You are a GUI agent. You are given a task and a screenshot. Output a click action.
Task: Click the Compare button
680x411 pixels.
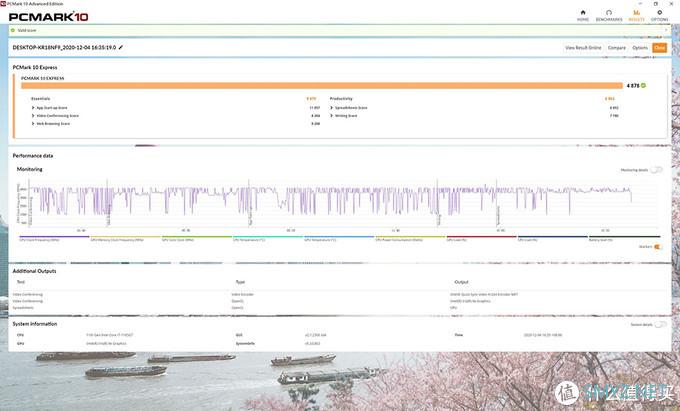617,48
